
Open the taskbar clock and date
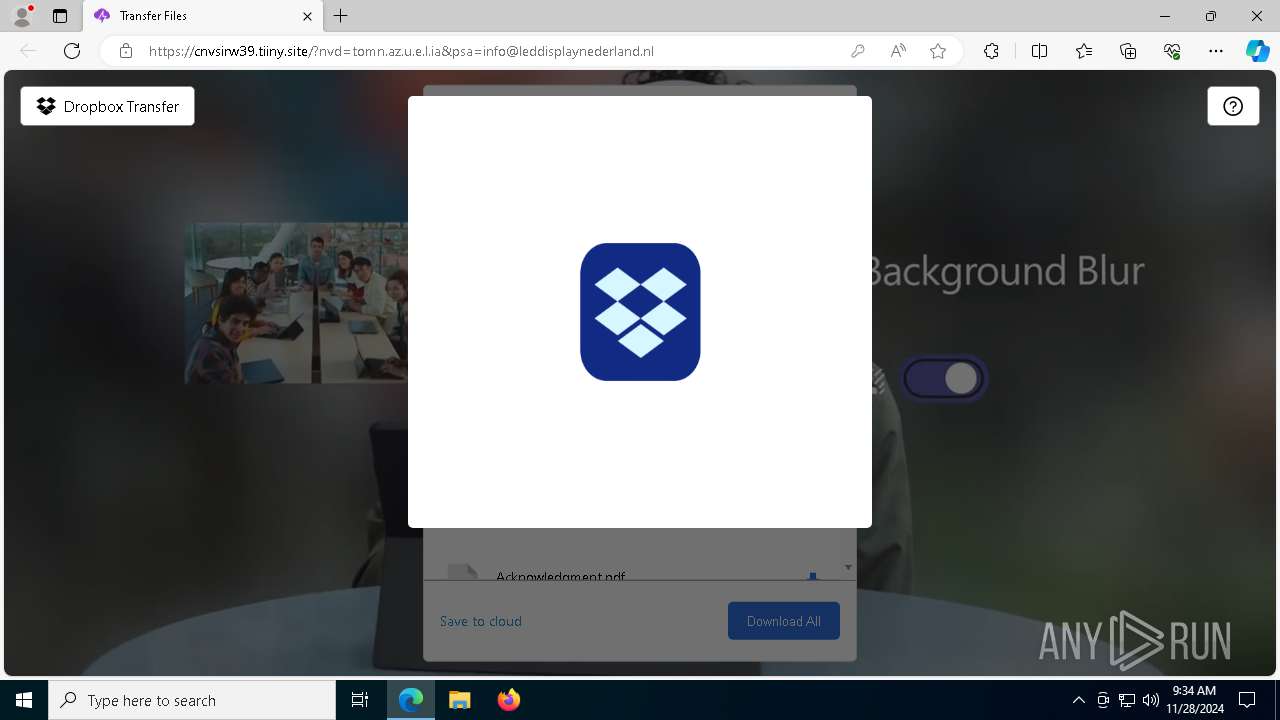(x=1194, y=700)
